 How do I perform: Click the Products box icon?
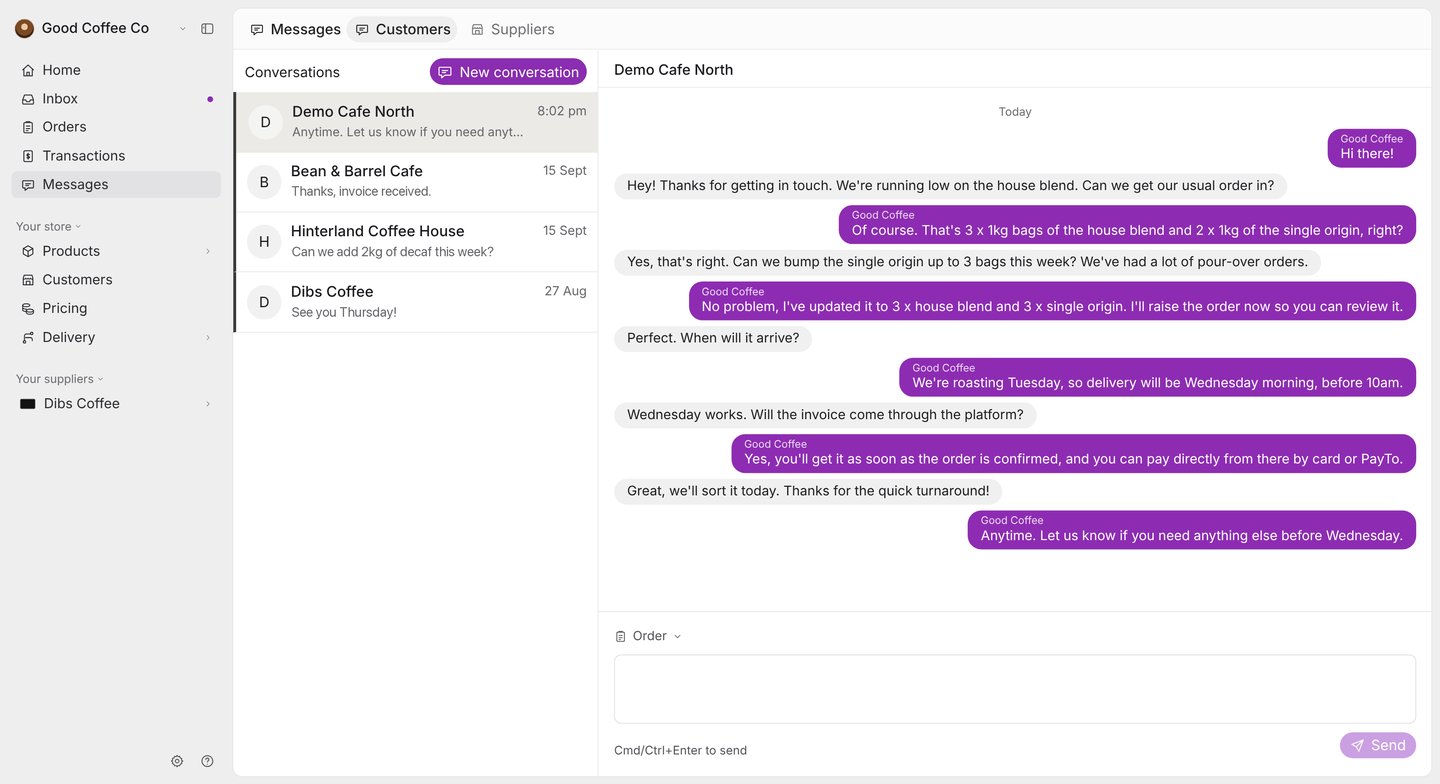[x=28, y=251]
